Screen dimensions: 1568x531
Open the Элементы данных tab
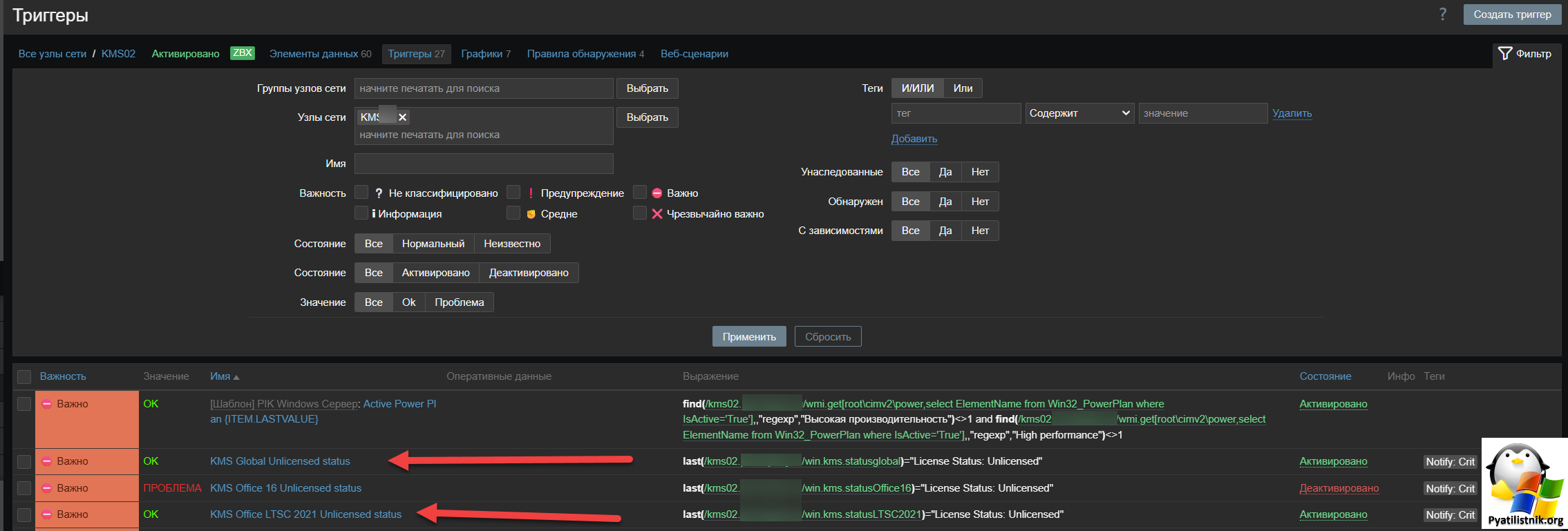click(x=321, y=54)
